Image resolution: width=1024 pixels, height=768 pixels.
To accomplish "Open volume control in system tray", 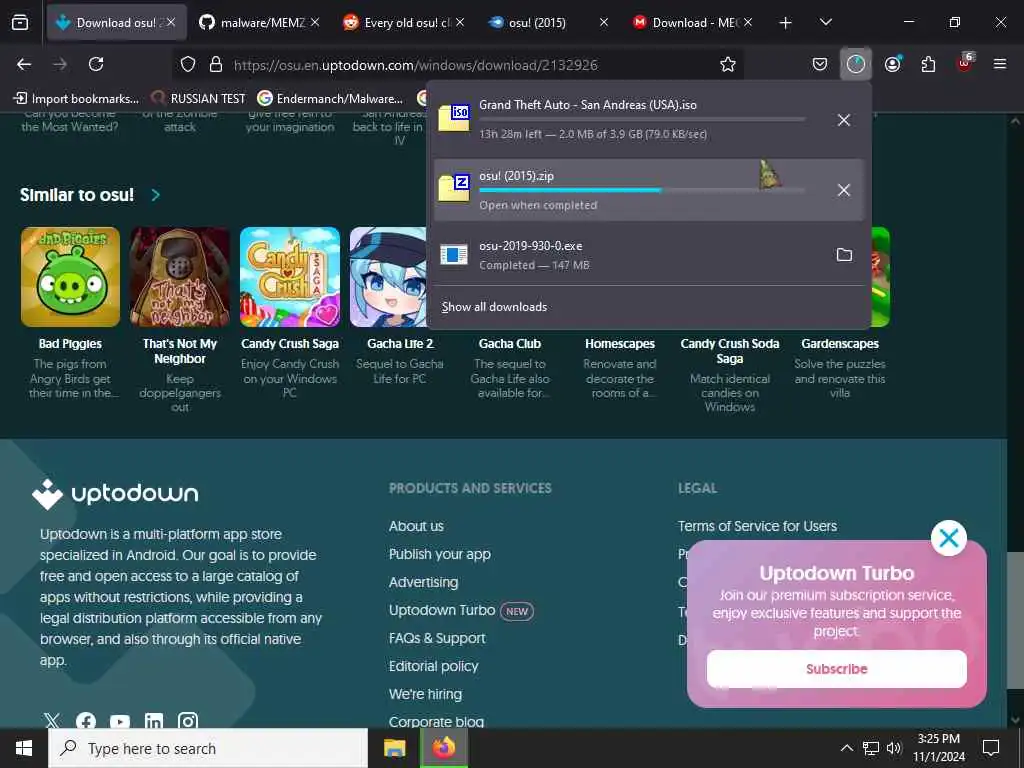I will pos(894,748).
